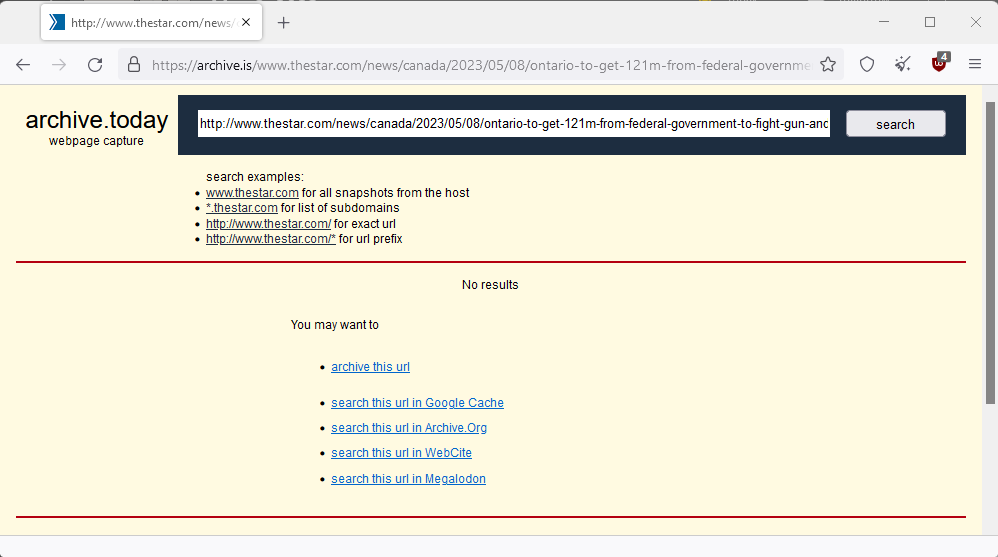
Task: Click the page vertical scrollbar thumb
Action: click(990, 253)
